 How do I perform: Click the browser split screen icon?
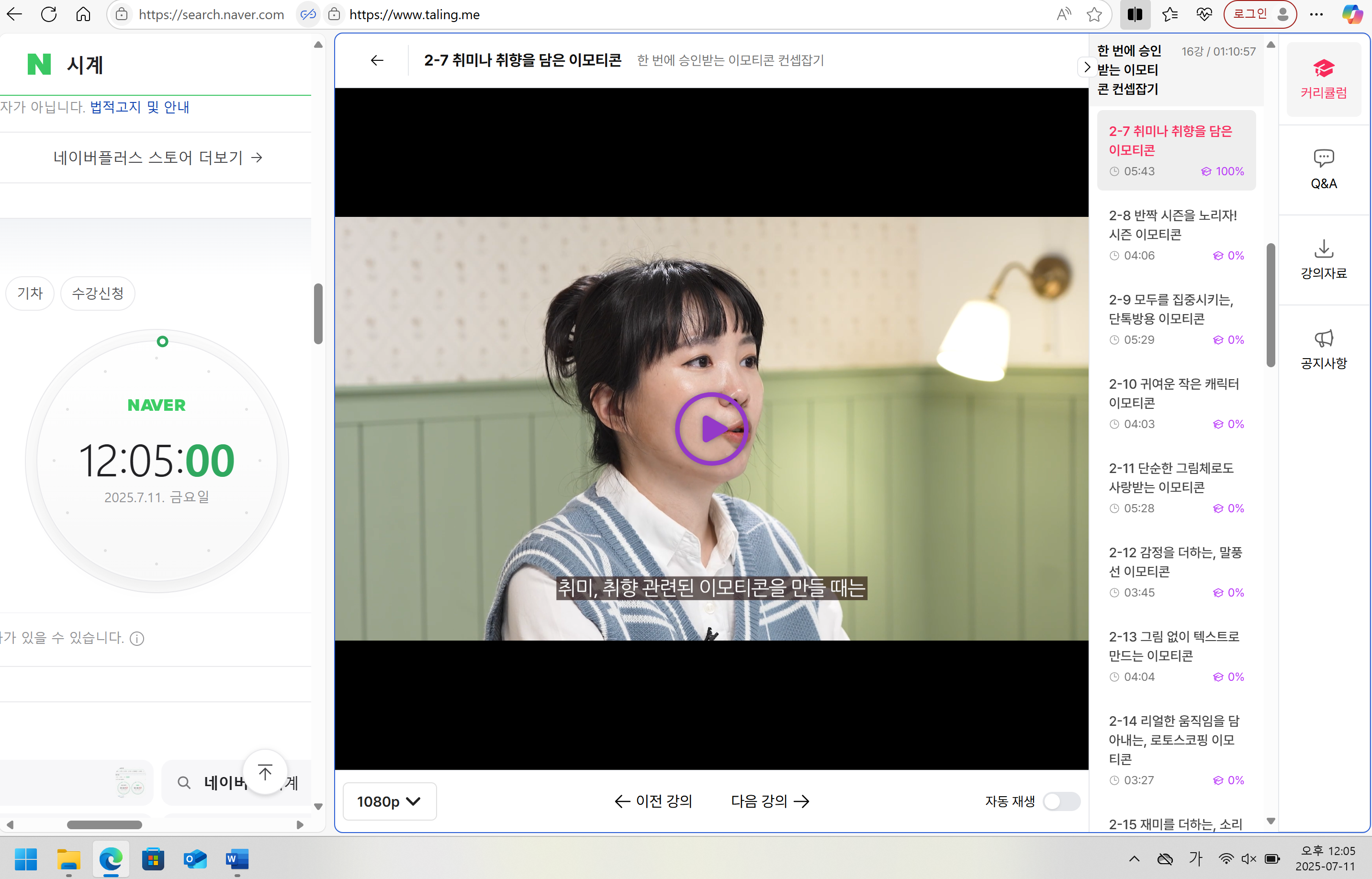click(x=1134, y=14)
